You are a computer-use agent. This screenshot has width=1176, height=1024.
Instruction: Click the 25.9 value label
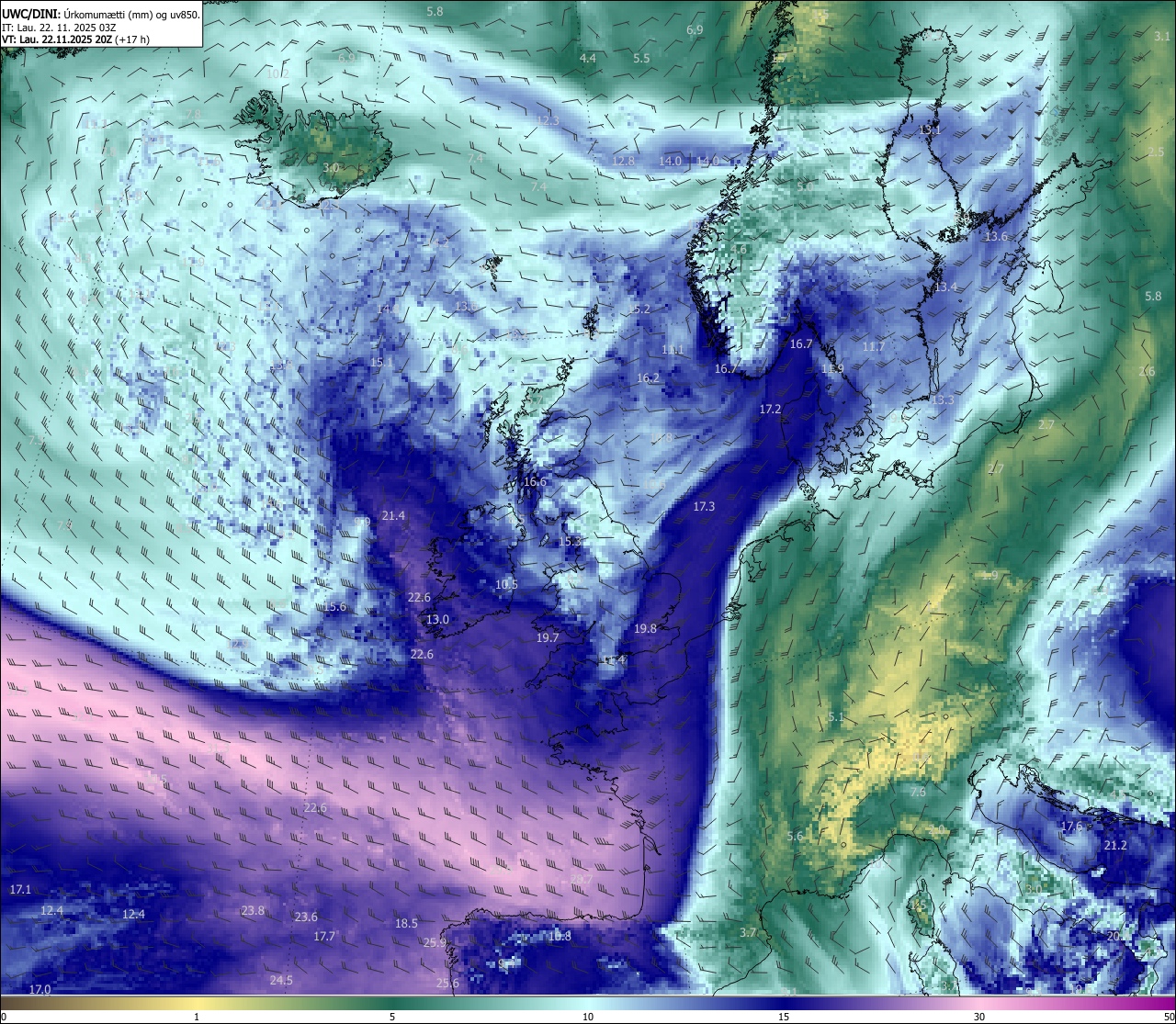point(435,943)
